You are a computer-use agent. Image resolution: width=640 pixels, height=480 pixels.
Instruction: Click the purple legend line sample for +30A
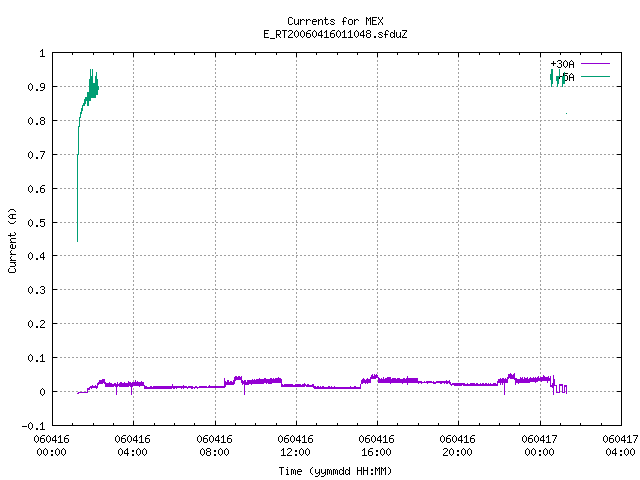(595, 64)
